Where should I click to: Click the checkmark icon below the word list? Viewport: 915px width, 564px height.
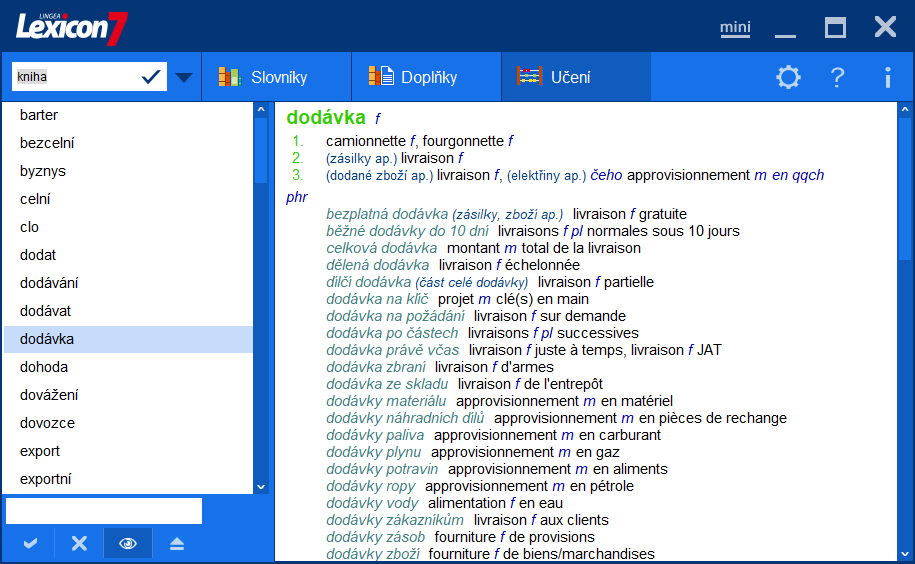pos(30,543)
